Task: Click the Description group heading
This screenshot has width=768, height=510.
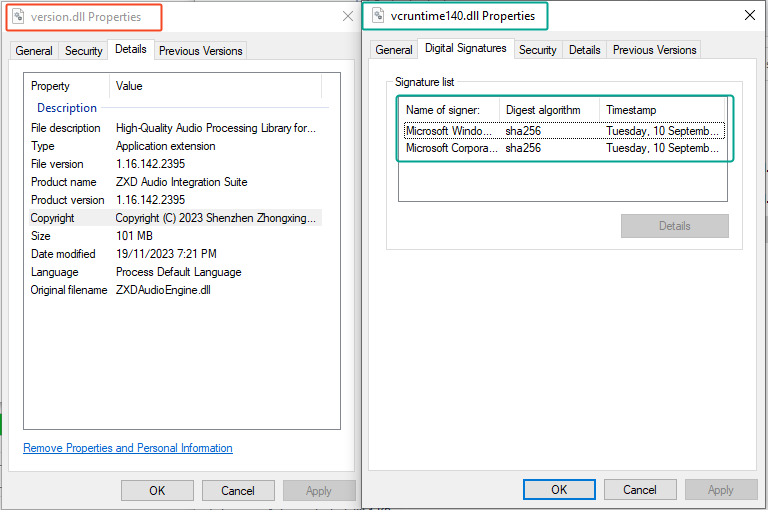Action: tap(67, 108)
